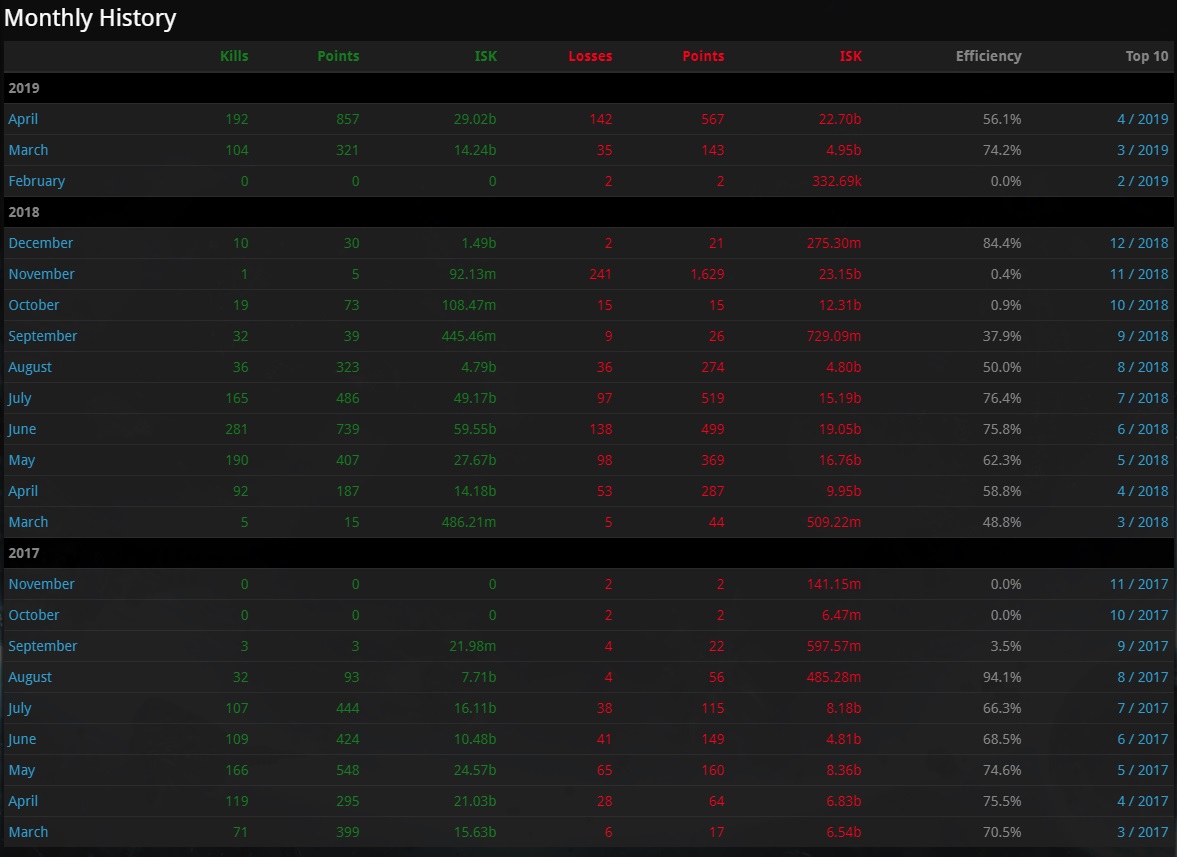View Top 10 for 12 / 2018
The image size is (1177, 857).
(x=1138, y=243)
